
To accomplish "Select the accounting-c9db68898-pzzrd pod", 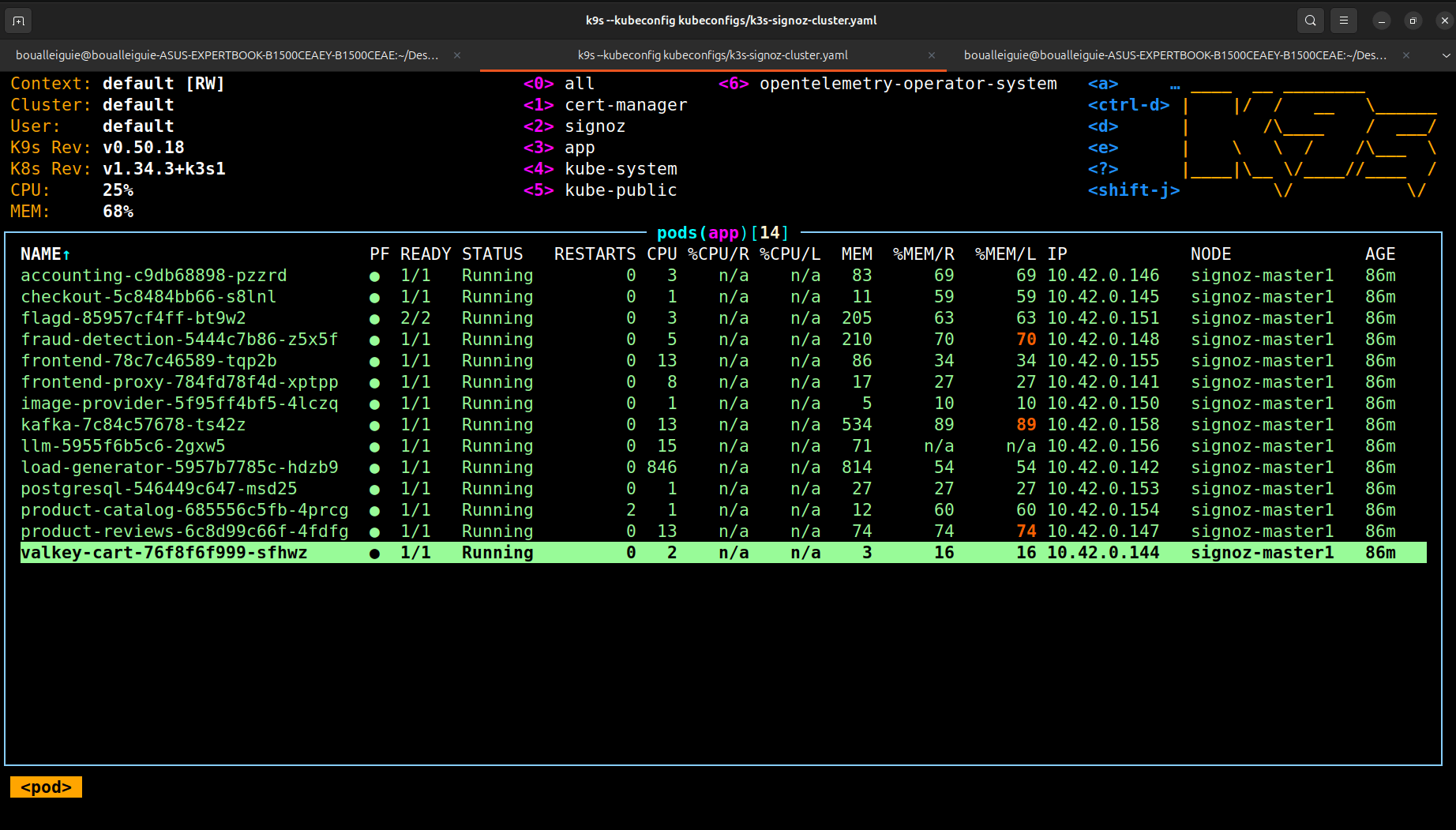I will point(723,276).
